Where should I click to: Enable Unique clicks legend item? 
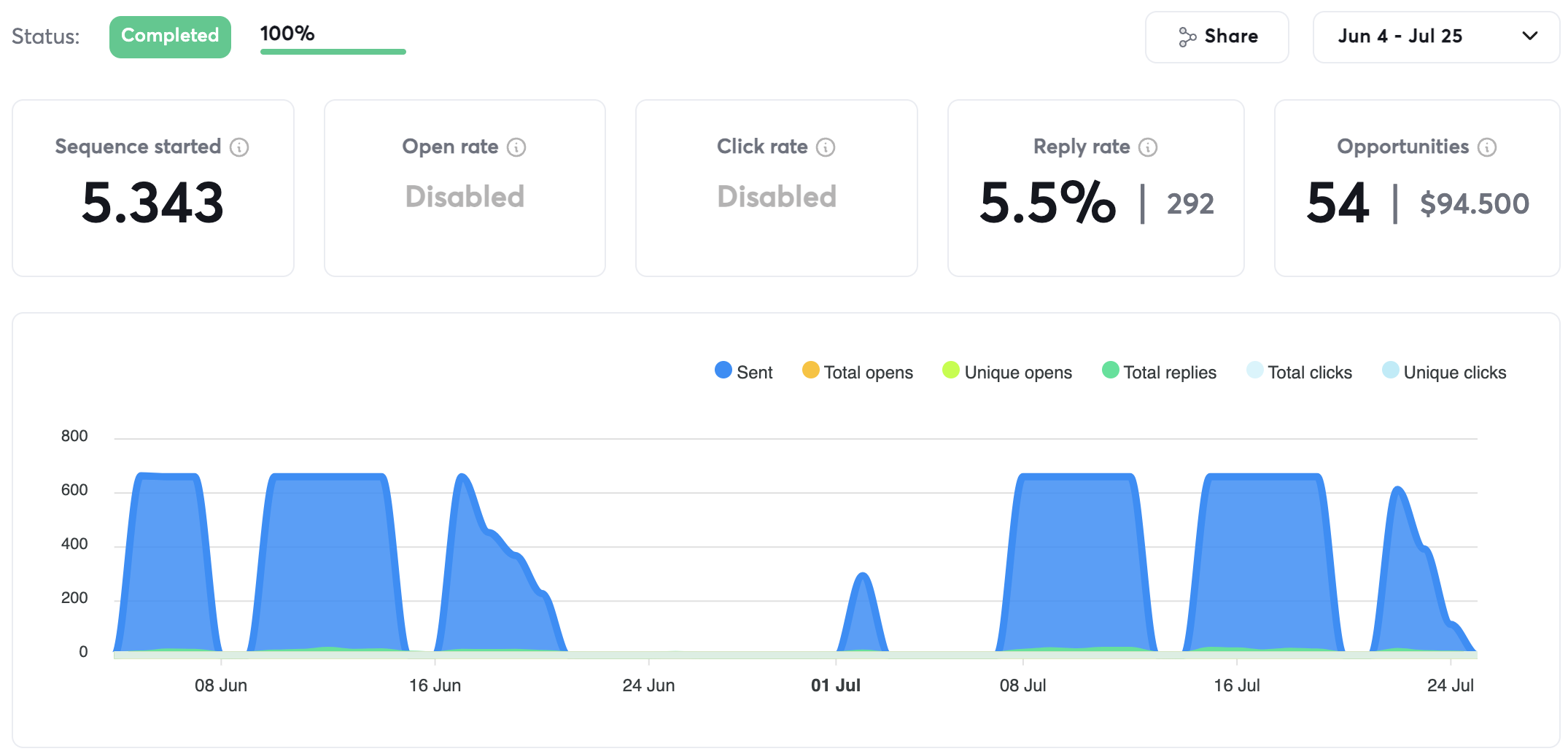pos(1443,372)
